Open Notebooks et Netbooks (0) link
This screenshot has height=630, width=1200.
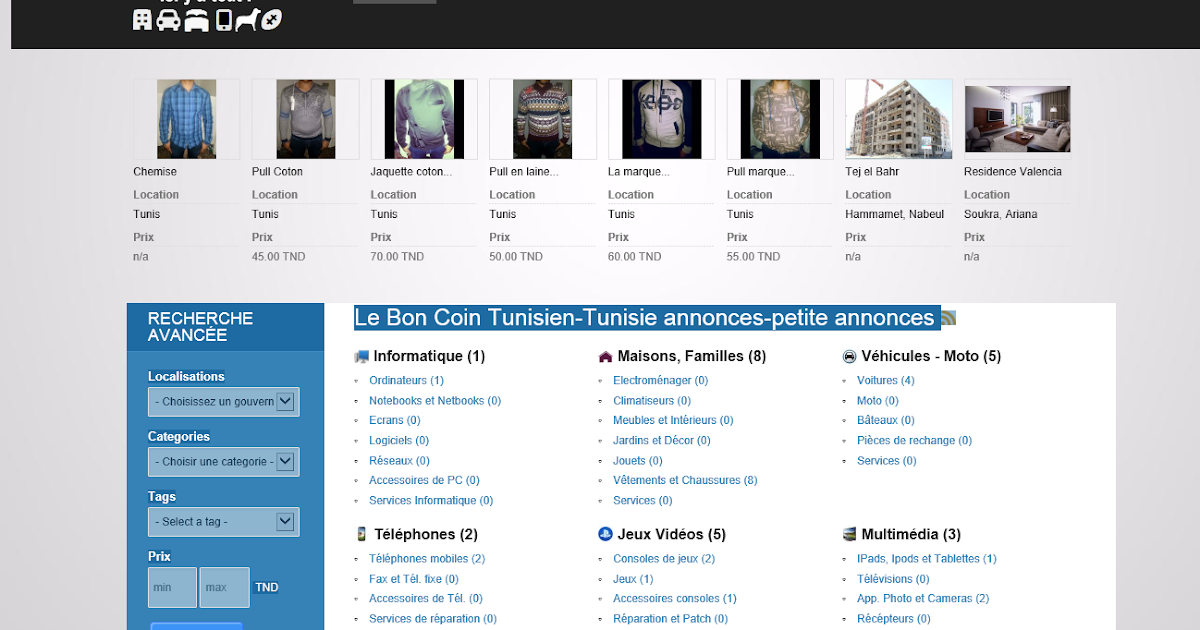pos(435,400)
